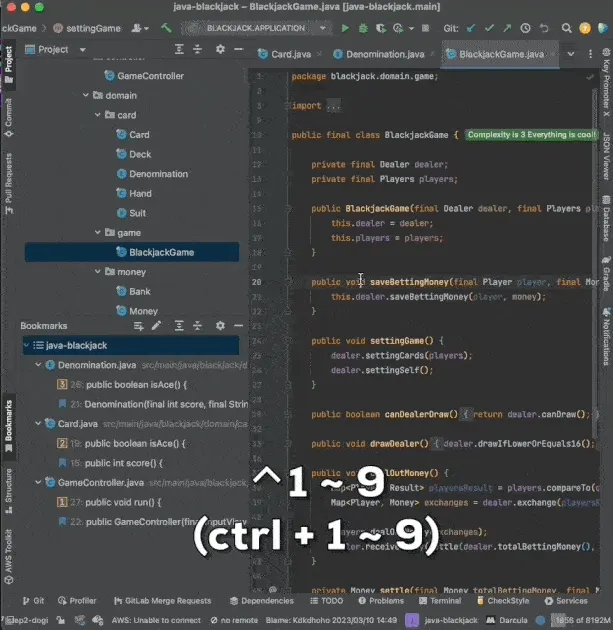
Task: Open the Terminal tool window button
Action: (x=440, y=601)
